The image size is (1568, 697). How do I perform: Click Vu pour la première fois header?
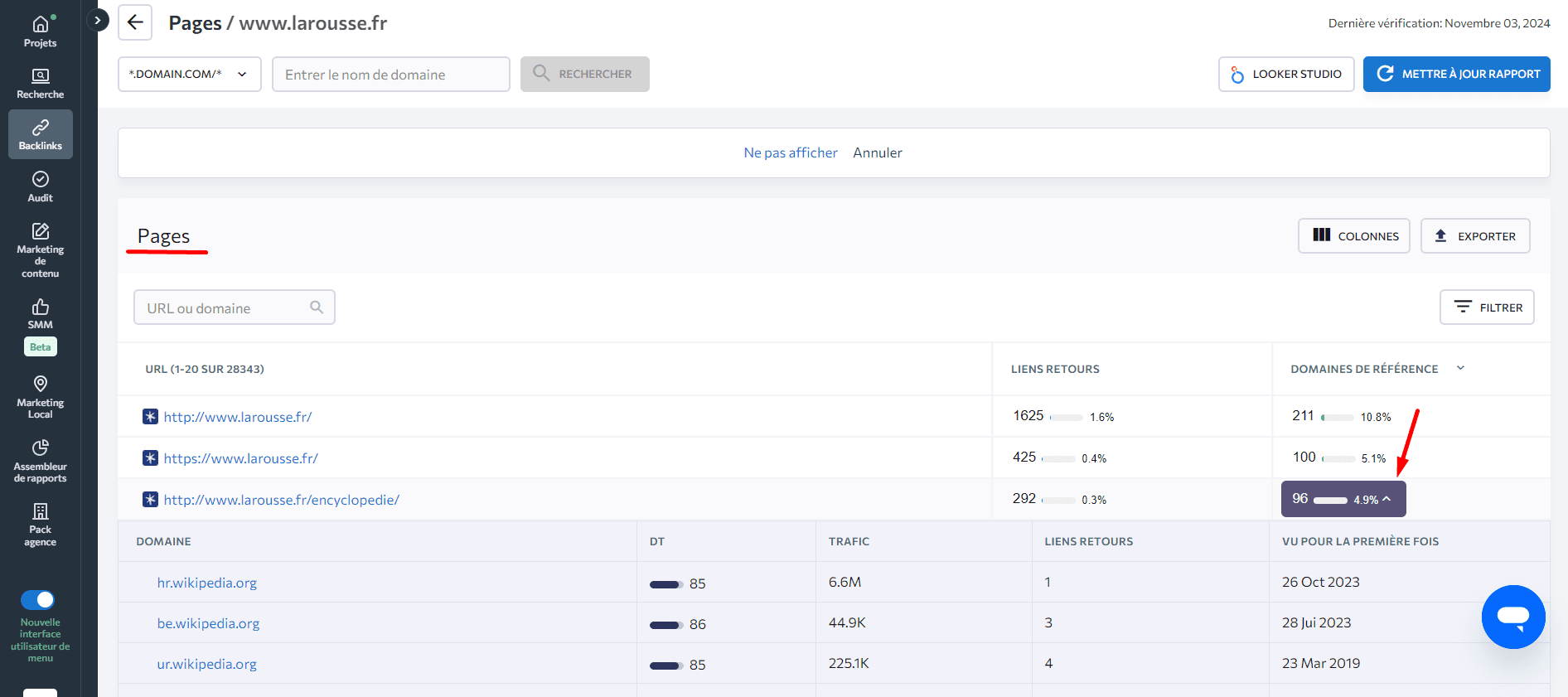click(1361, 541)
